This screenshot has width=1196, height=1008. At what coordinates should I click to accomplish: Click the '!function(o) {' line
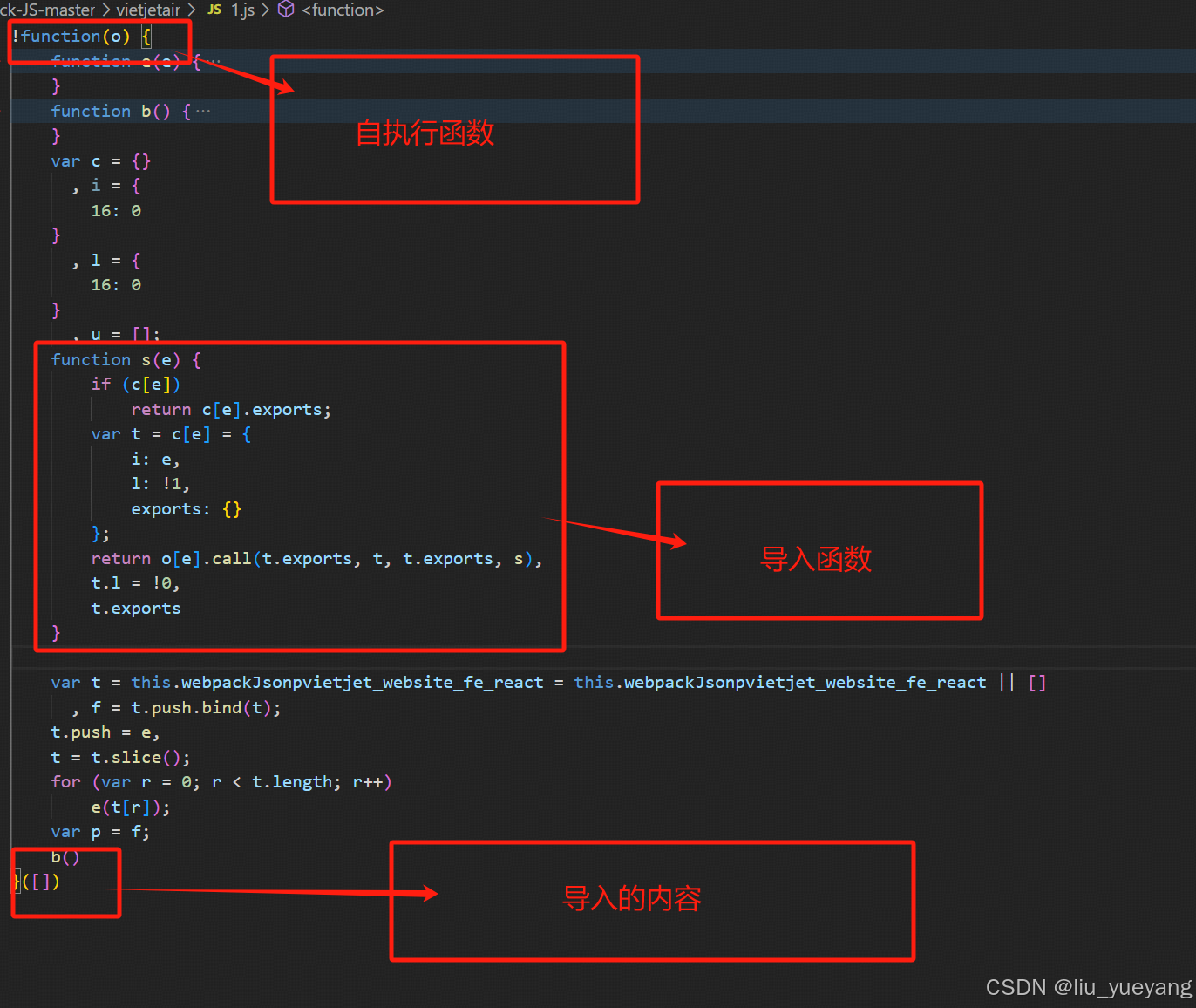[81, 36]
